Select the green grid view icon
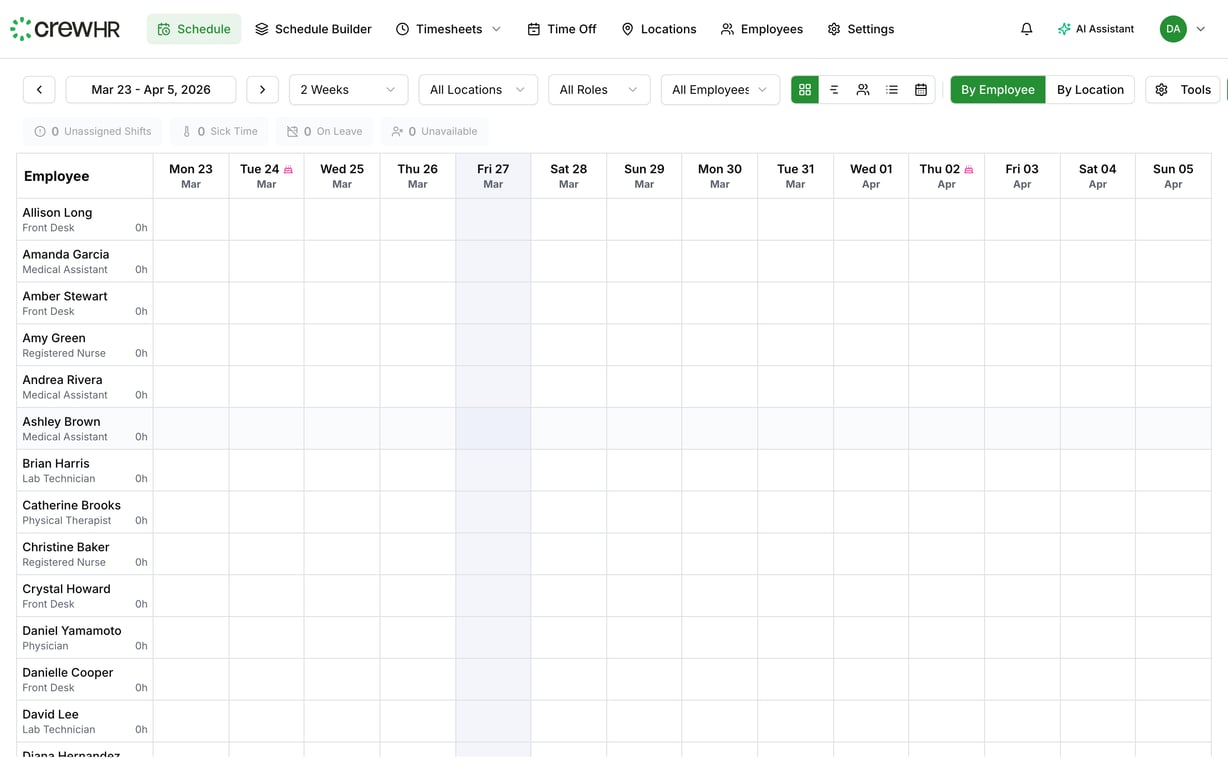1228x768 pixels. tap(805, 89)
